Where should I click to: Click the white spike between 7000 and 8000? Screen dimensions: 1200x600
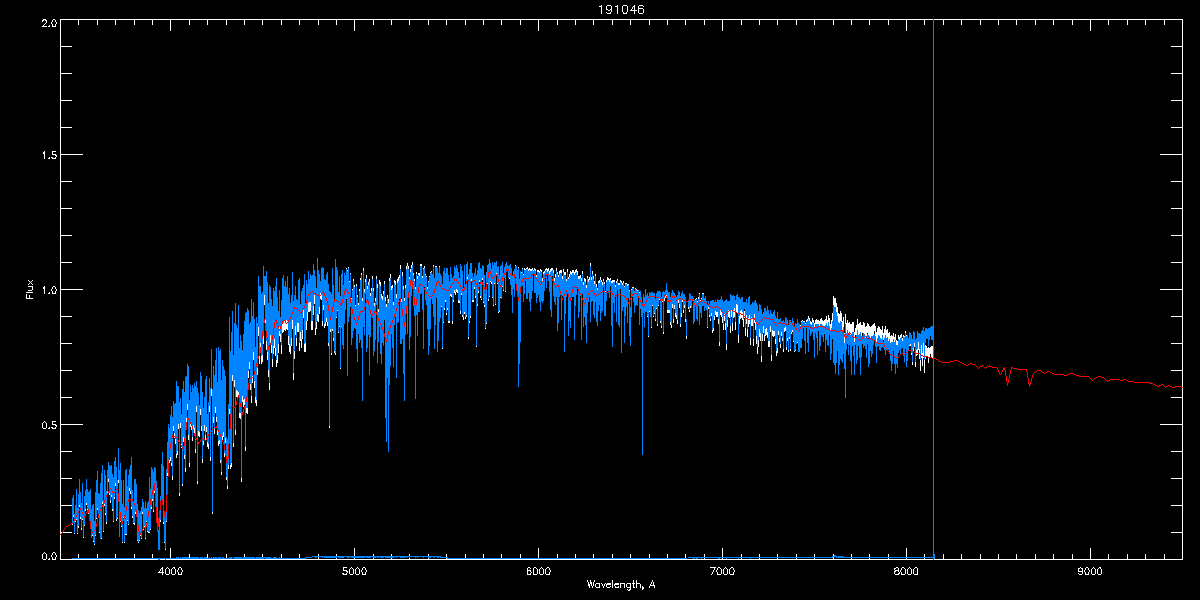click(x=835, y=303)
